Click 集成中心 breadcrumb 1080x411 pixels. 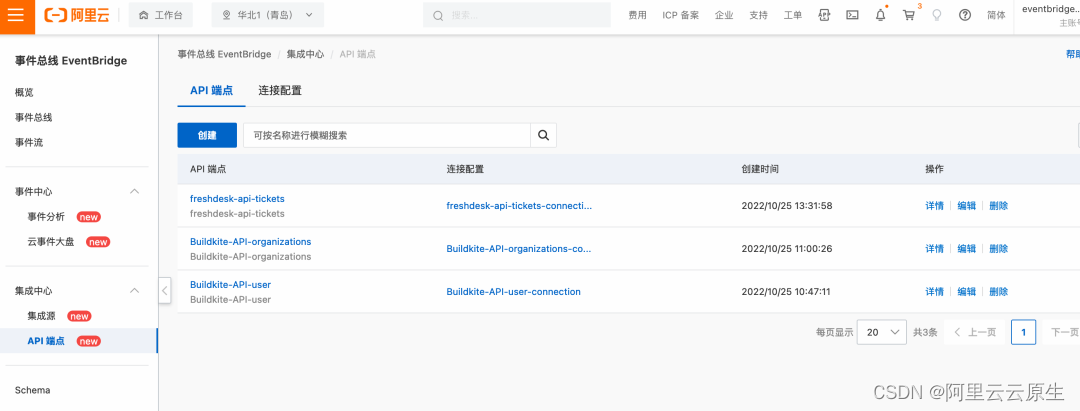point(305,54)
